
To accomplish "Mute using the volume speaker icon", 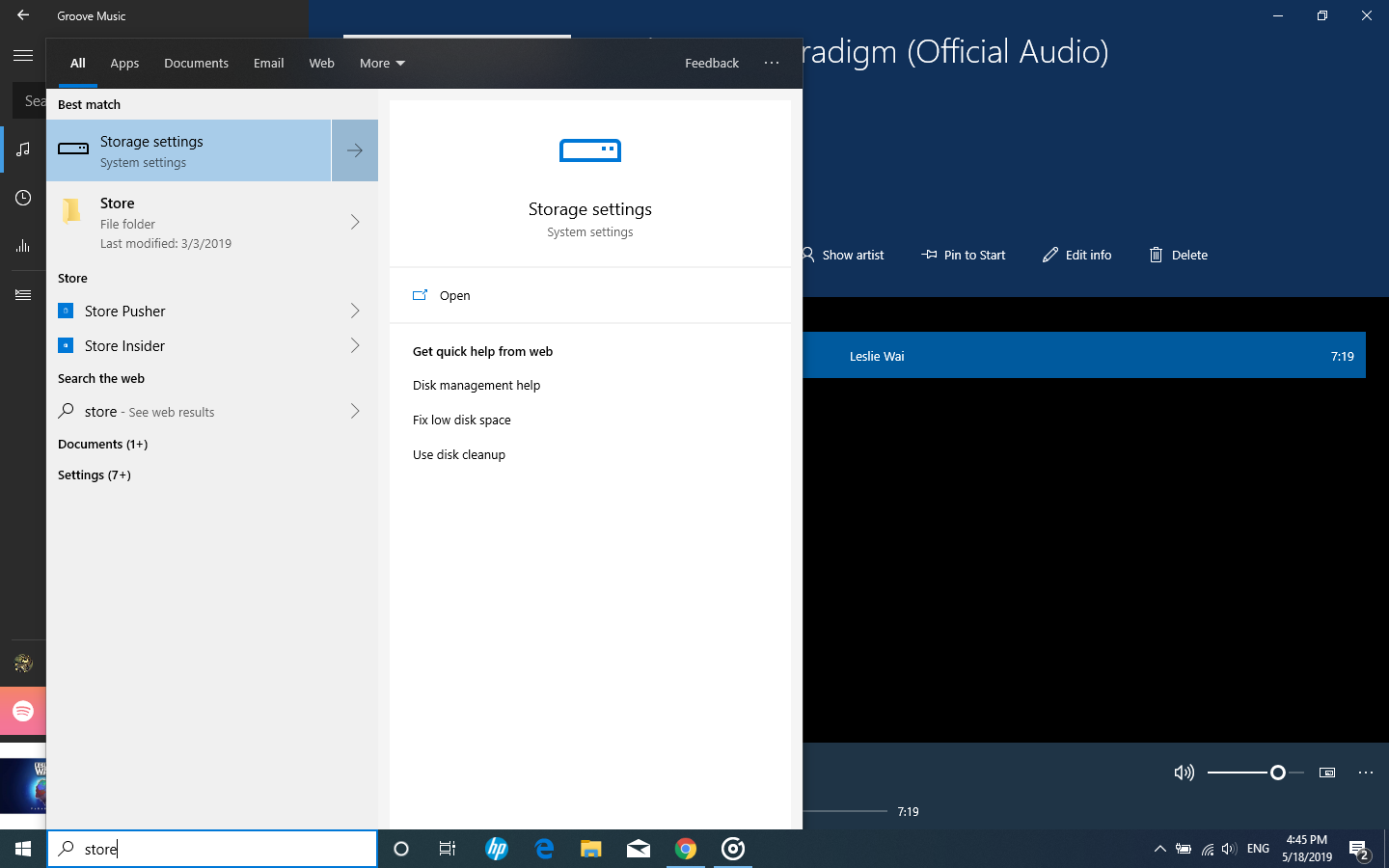I will click(x=1184, y=773).
